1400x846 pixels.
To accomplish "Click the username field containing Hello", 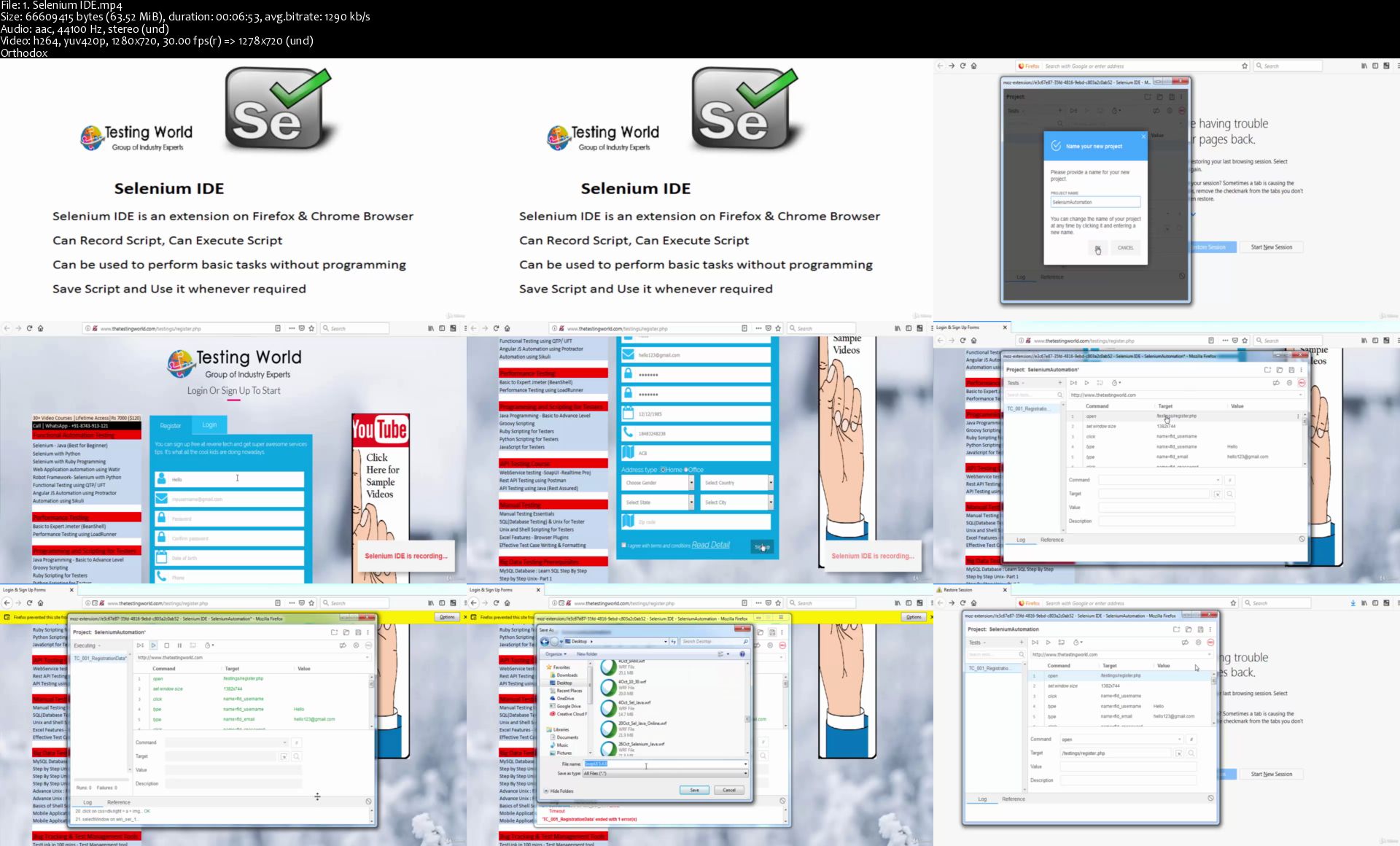I will [229, 479].
